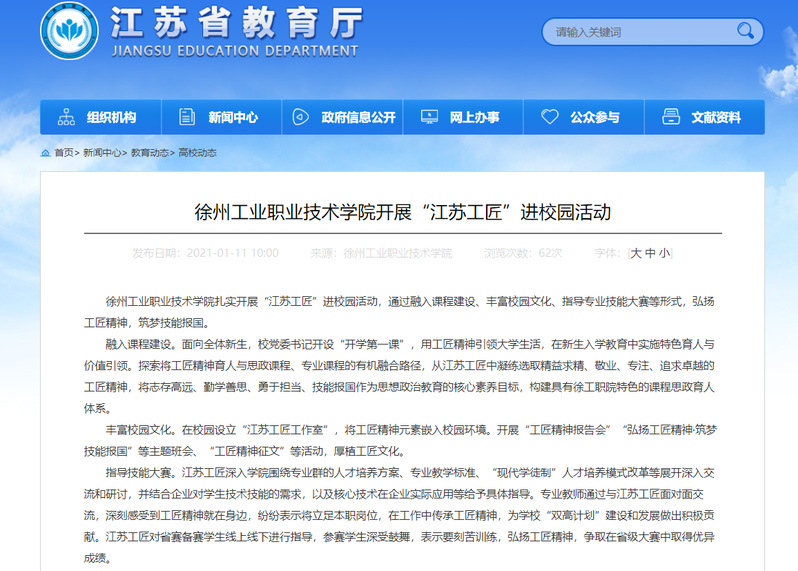Viewport: 798px width, 571px height.
Task: Click the 组织机构 organization chart icon
Action: tap(67, 117)
